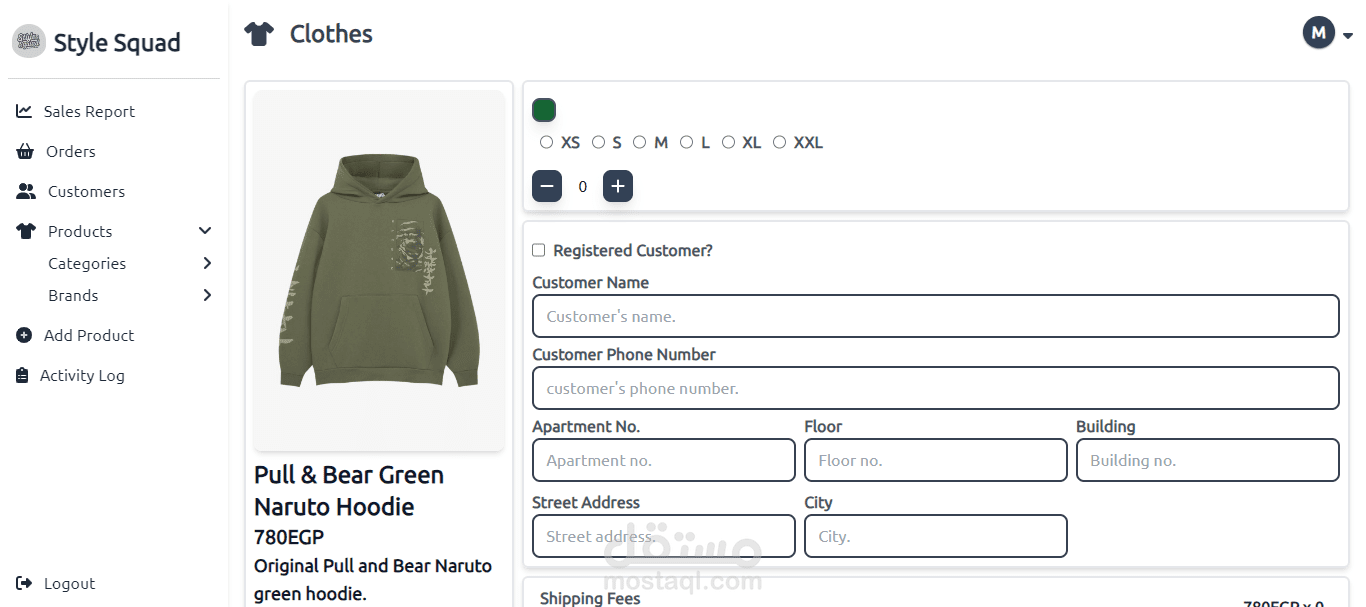
Task: View the Activity Log
Action: point(82,375)
